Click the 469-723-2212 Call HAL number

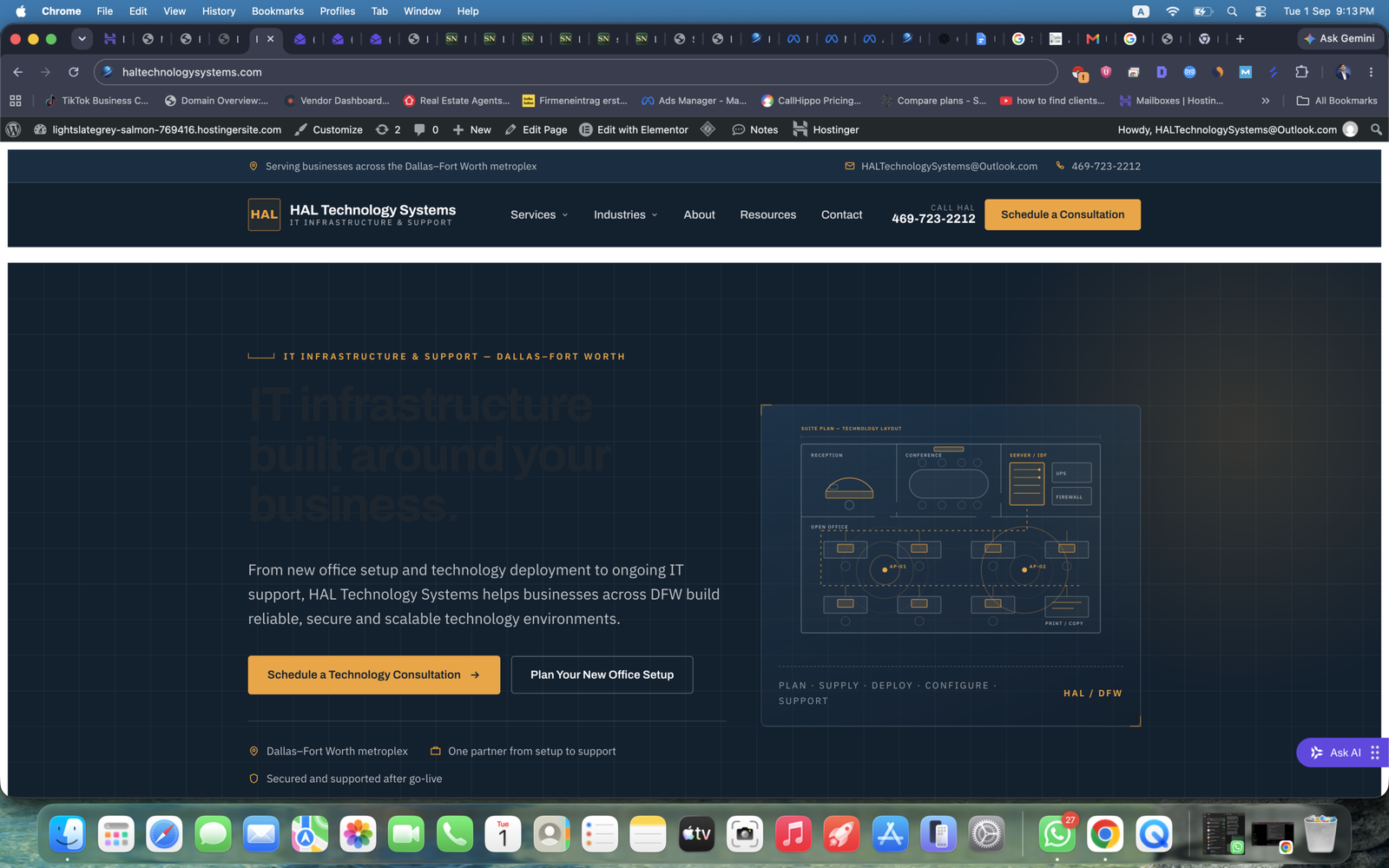coord(933,219)
